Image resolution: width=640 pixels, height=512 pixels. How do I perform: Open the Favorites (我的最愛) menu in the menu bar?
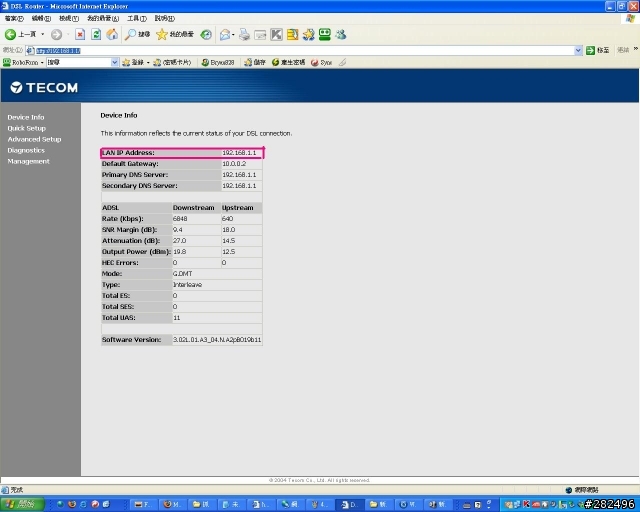tap(103, 18)
